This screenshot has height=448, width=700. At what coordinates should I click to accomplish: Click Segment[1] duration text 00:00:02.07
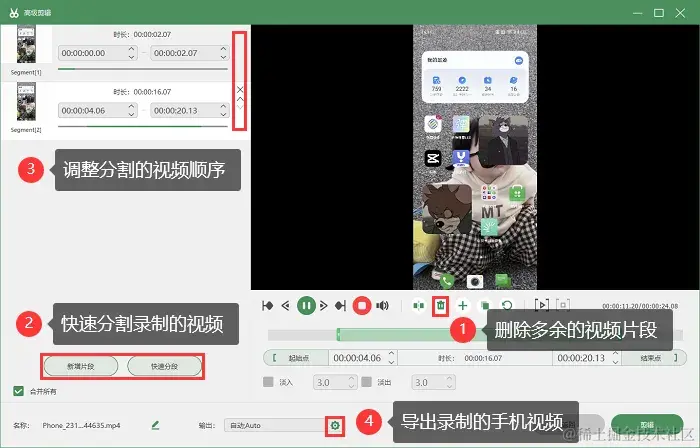(152, 34)
